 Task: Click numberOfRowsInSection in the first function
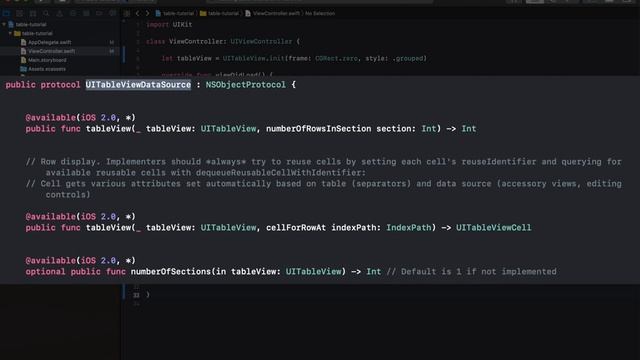tap(319, 129)
